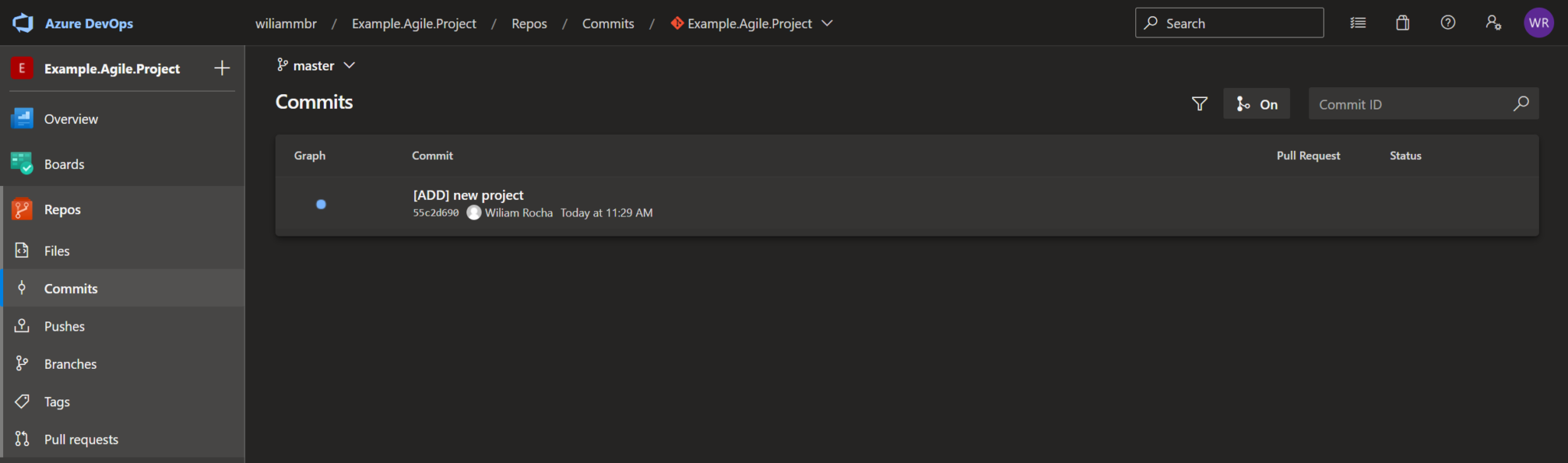Click the Pull Request column header

coord(1308,155)
